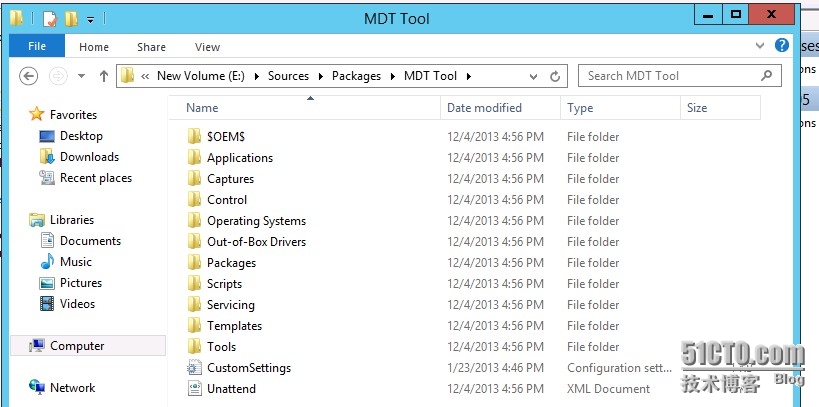
Task: Expand the ribbon with the chevron
Action: (760, 46)
